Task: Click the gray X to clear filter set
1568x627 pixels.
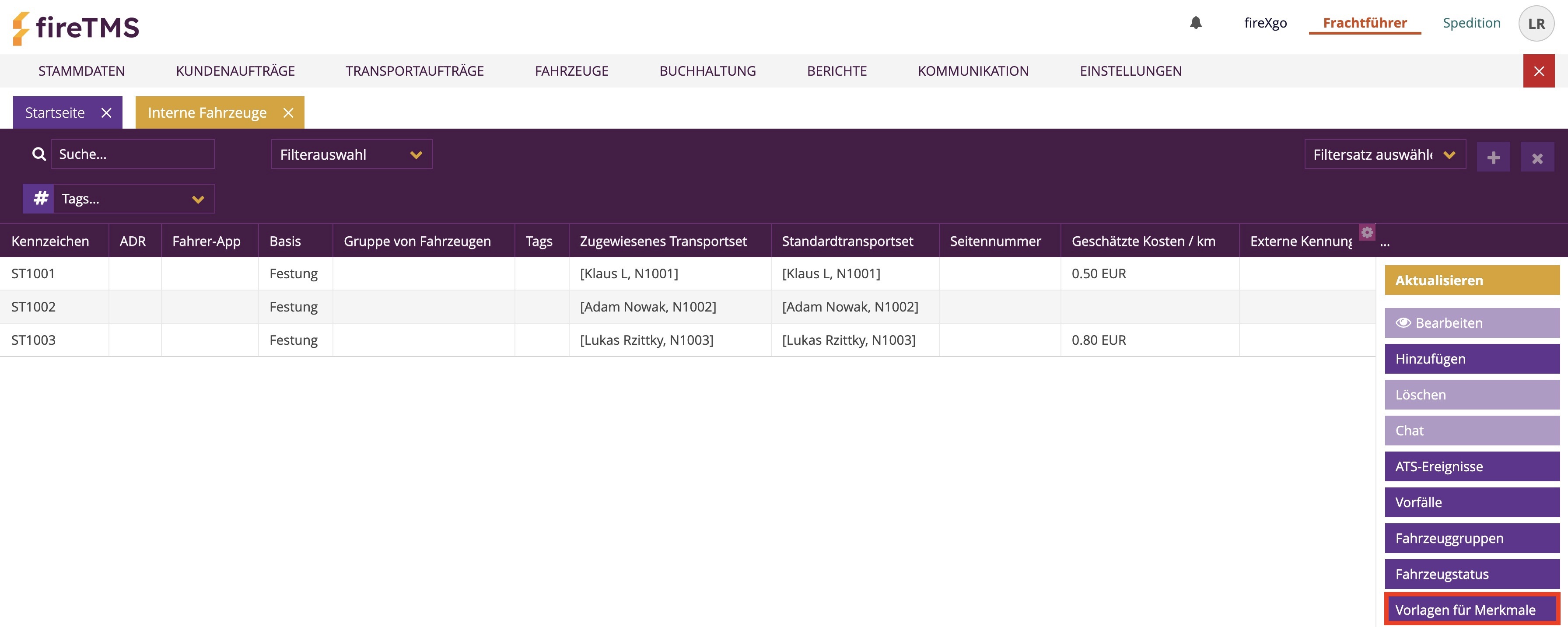Action: point(1537,158)
